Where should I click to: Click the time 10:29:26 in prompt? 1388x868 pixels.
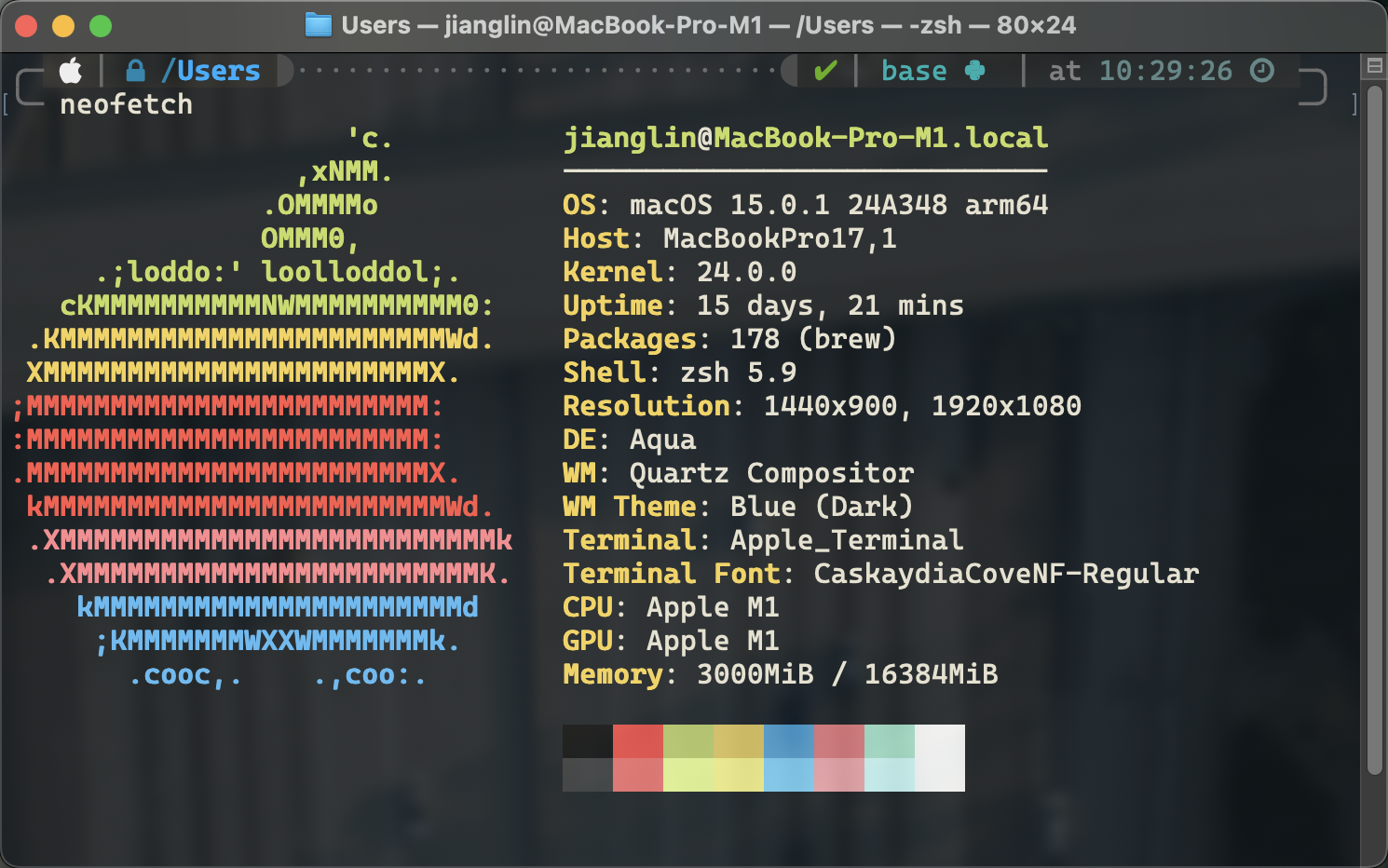coord(1165,71)
